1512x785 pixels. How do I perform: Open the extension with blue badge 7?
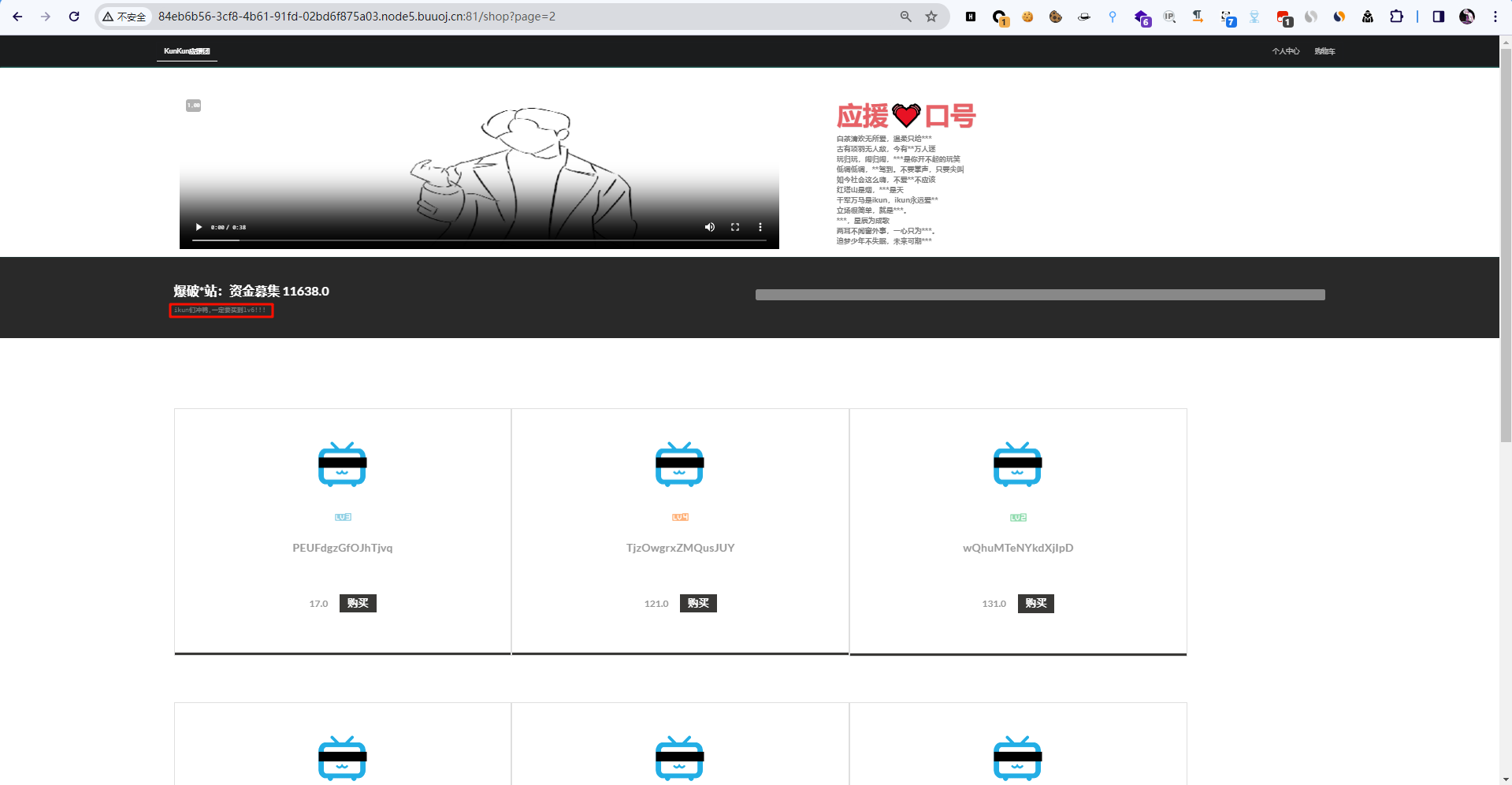1228,17
